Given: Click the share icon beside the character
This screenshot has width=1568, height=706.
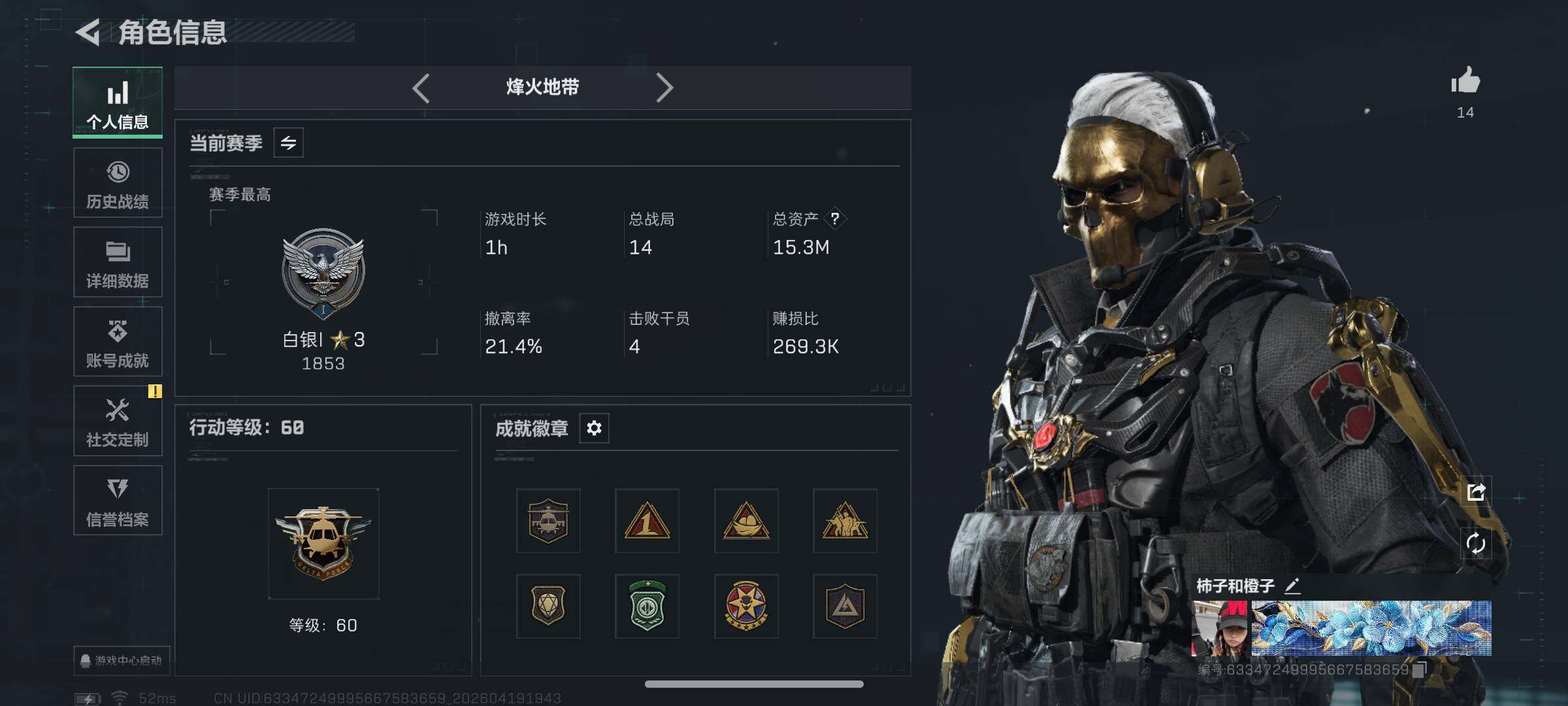Looking at the screenshot, I should click(1476, 492).
